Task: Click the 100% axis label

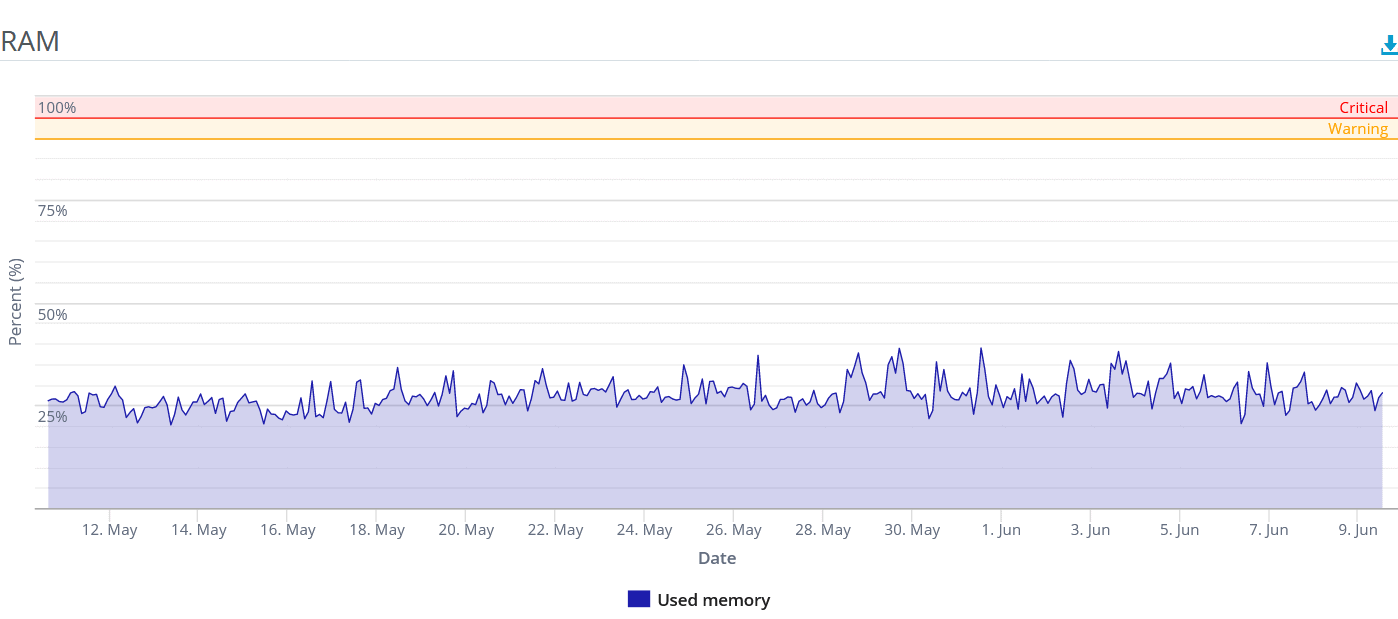Action: pos(57,108)
